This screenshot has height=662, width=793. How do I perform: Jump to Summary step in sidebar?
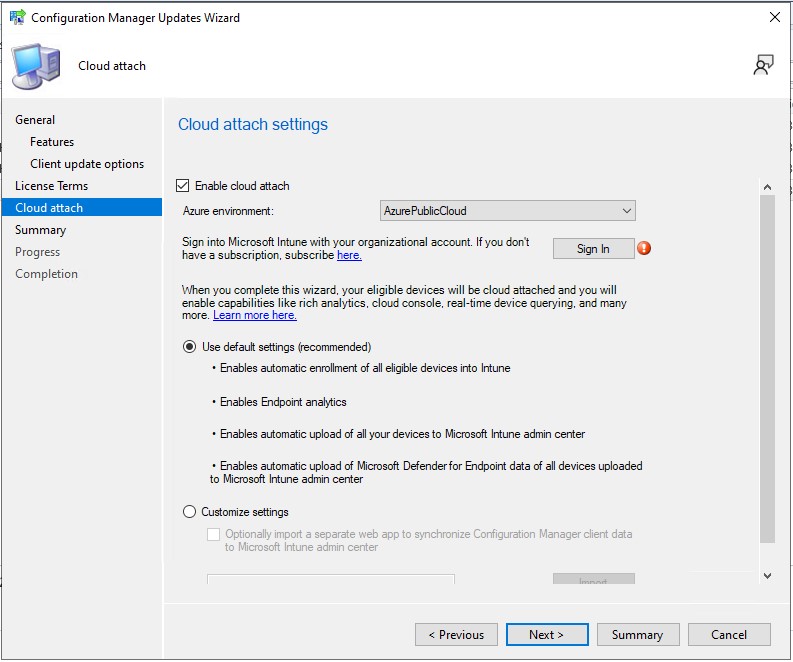tap(40, 230)
